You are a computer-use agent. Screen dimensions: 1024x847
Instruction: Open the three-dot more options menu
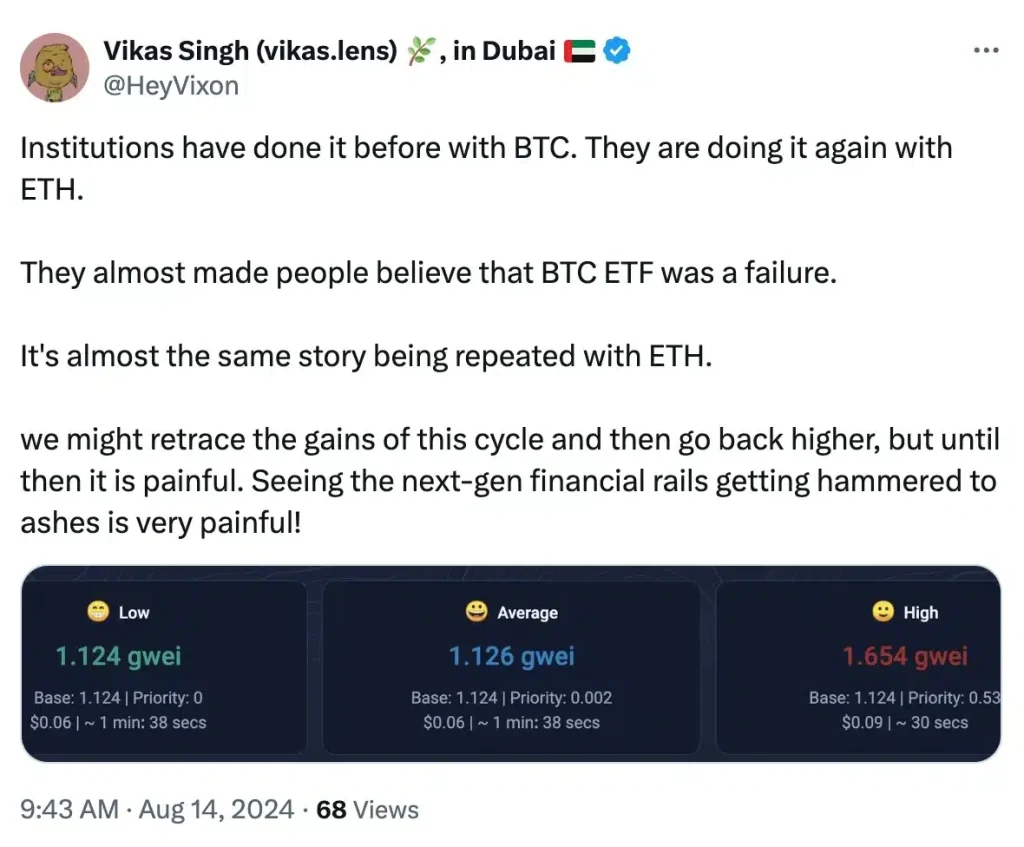(985, 50)
